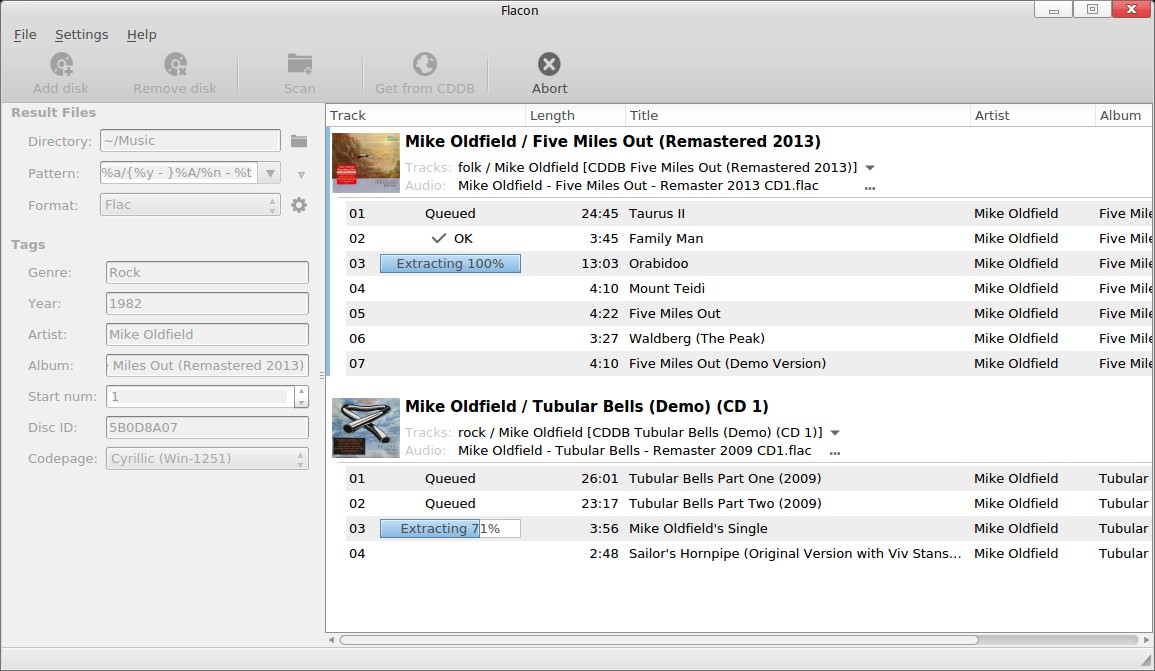This screenshot has height=671, width=1155.
Task: Open the File menu
Action: coord(25,34)
